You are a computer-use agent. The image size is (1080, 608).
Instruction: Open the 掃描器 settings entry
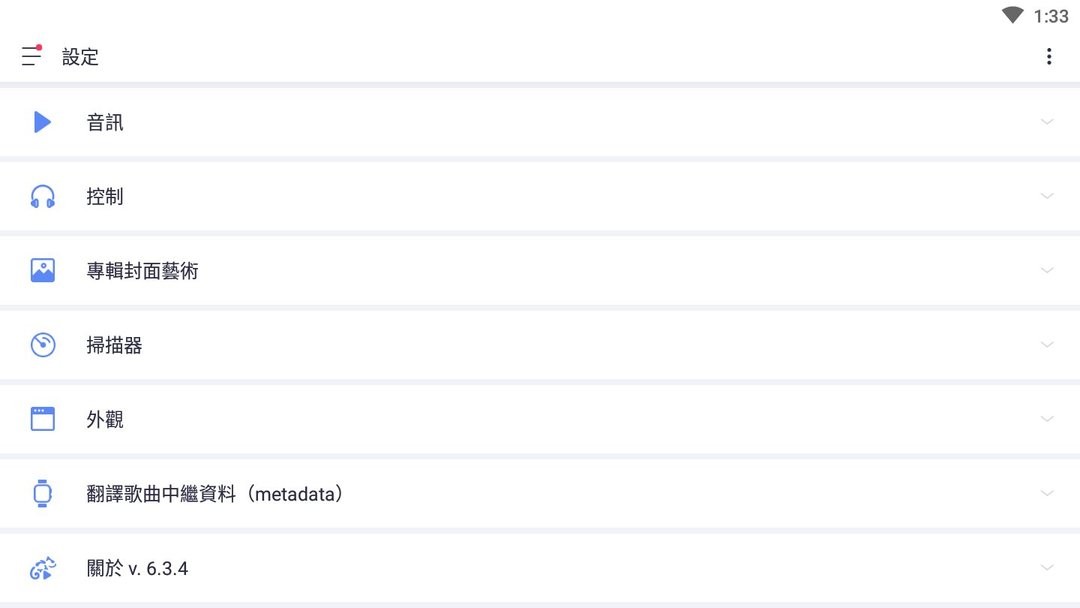[114, 345]
